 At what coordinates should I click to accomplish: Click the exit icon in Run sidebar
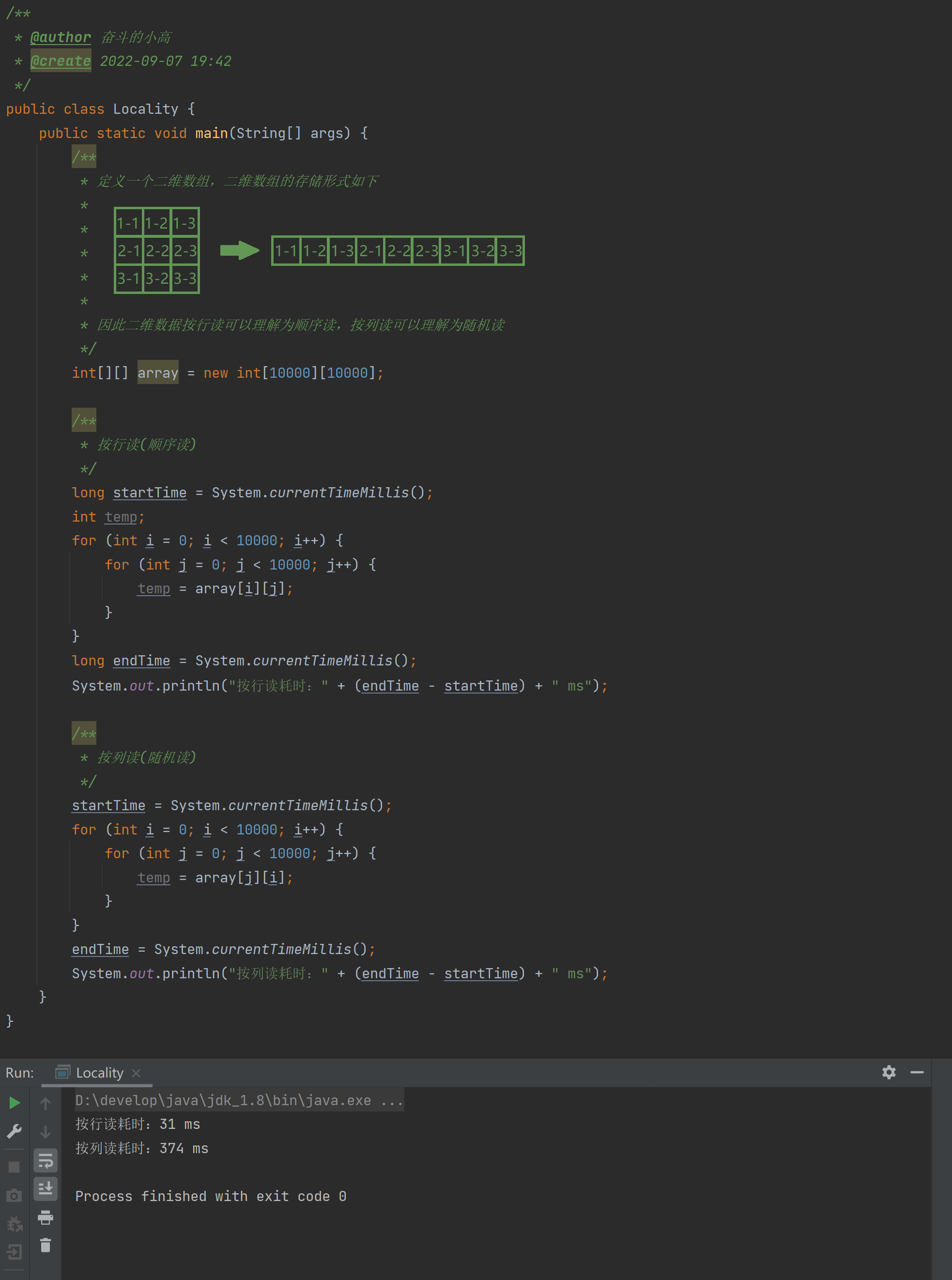coord(15,1251)
